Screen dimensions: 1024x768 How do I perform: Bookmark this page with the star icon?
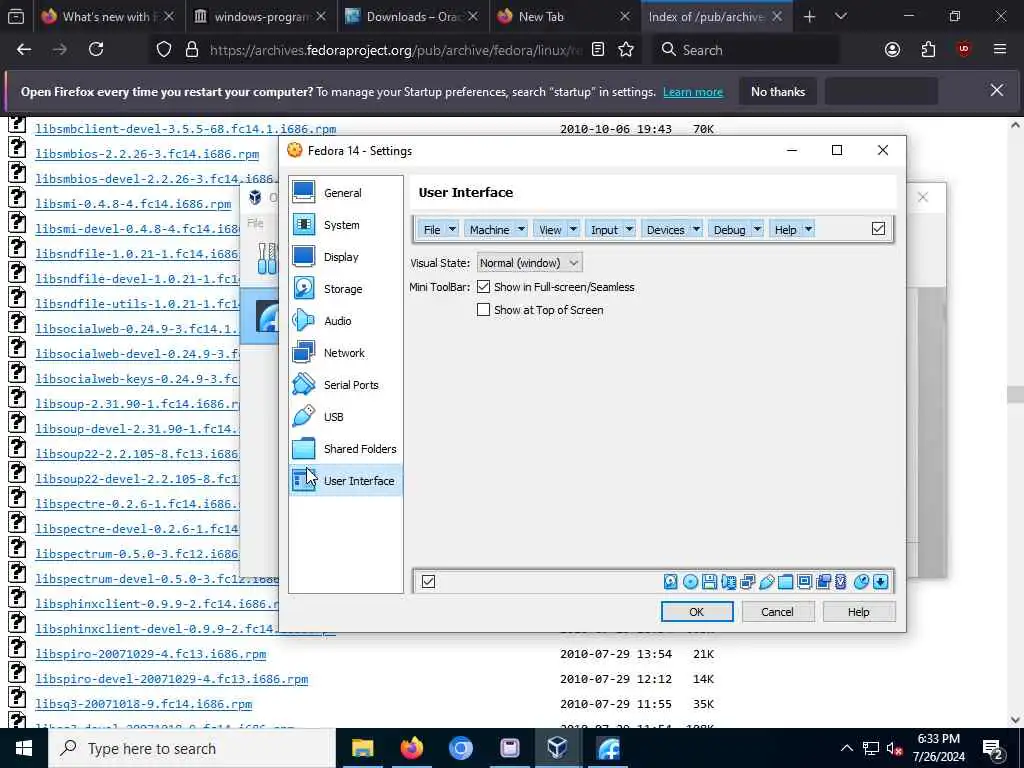(626, 50)
